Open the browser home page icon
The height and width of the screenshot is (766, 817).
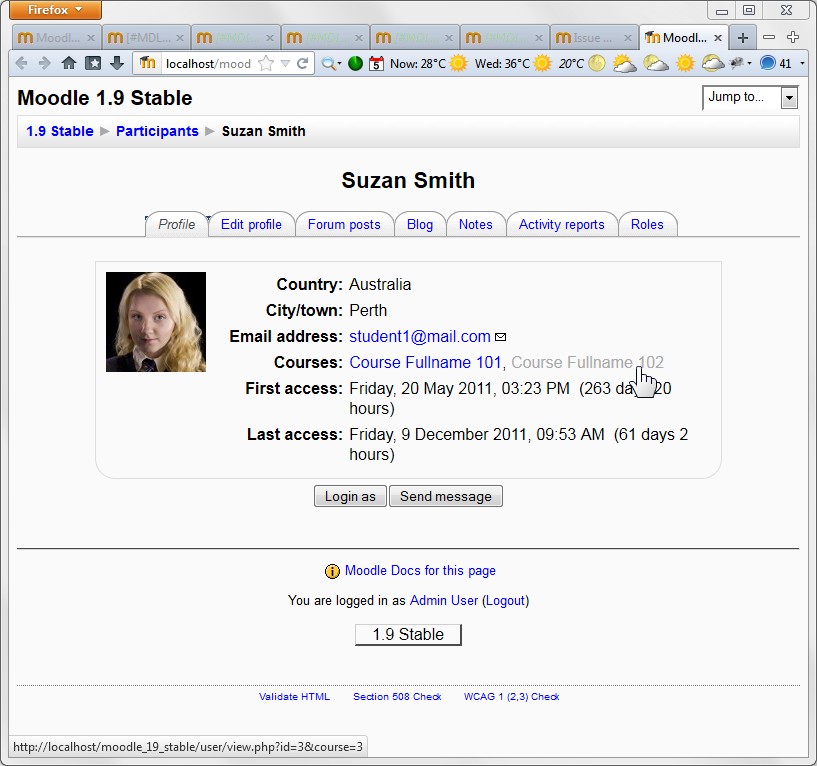(x=69, y=64)
